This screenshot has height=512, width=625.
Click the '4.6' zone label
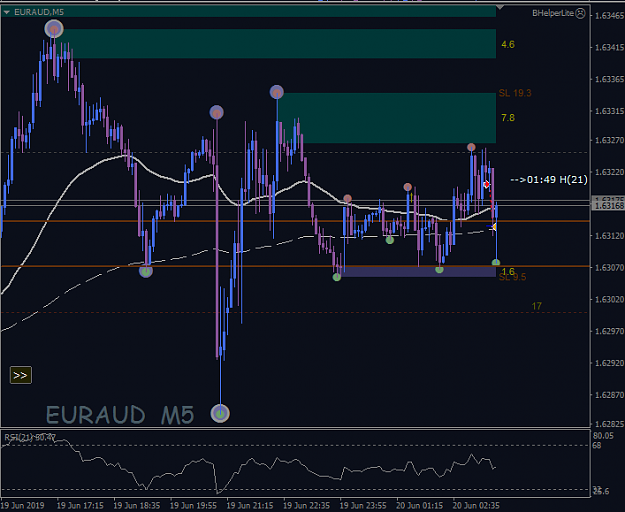(508, 44)
